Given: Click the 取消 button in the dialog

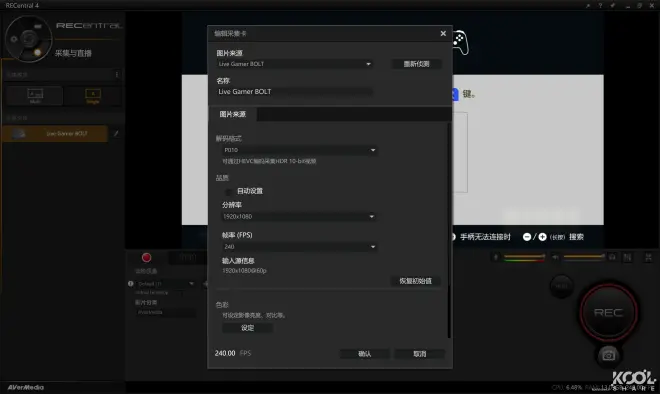Looking at the screenshot, I should (x=420, y=354).
